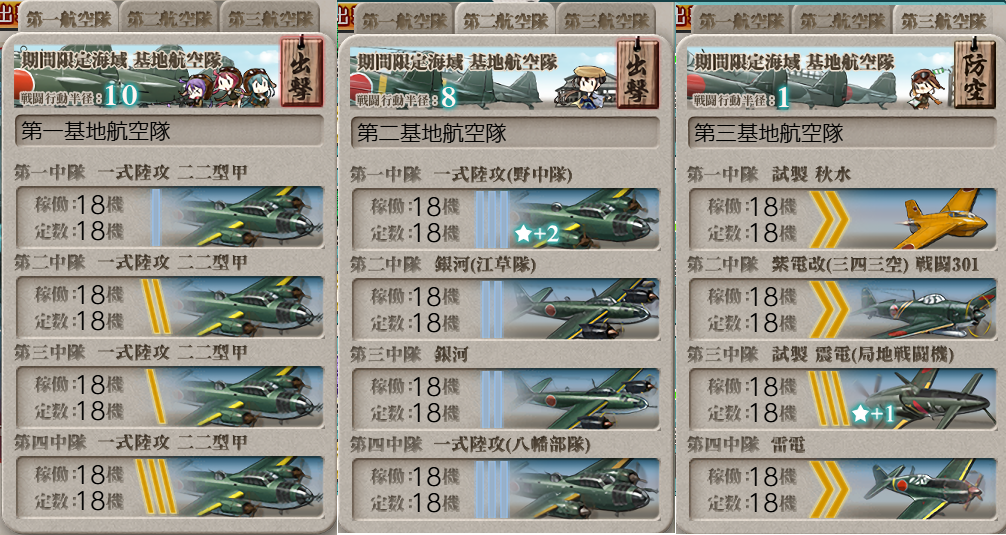Select the 紫電改(三四三空) 戦闘301 aircraft slot
Image resolution: width=1006 pixels, height=535 pixels.
click(x=842, y=309)
